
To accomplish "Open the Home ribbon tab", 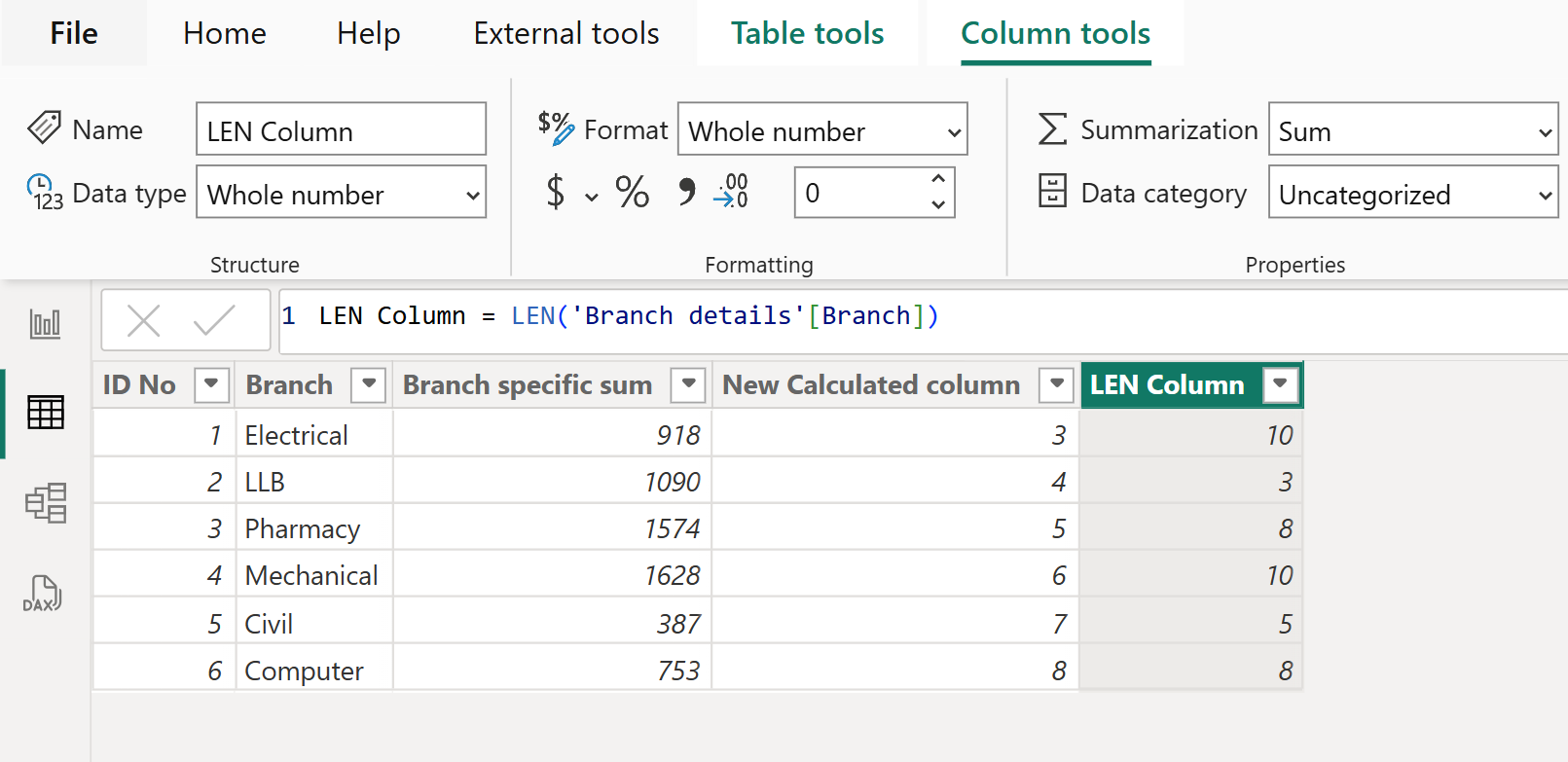I will click(224, 34).
